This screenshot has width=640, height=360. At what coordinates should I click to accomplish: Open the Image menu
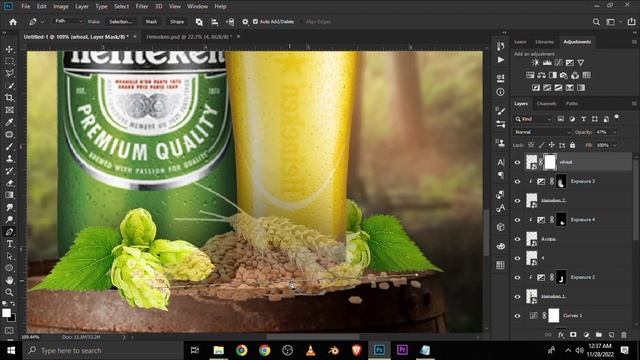(x=61, y=7)
